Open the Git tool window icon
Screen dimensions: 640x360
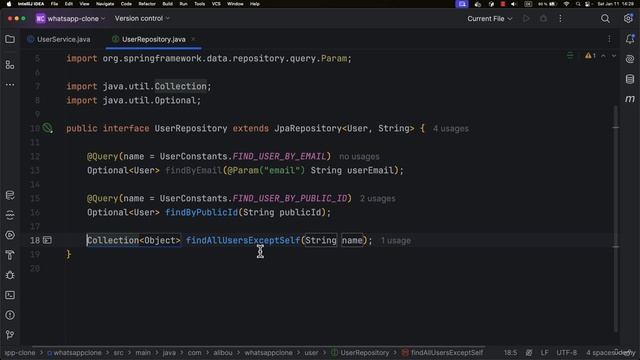10,335
